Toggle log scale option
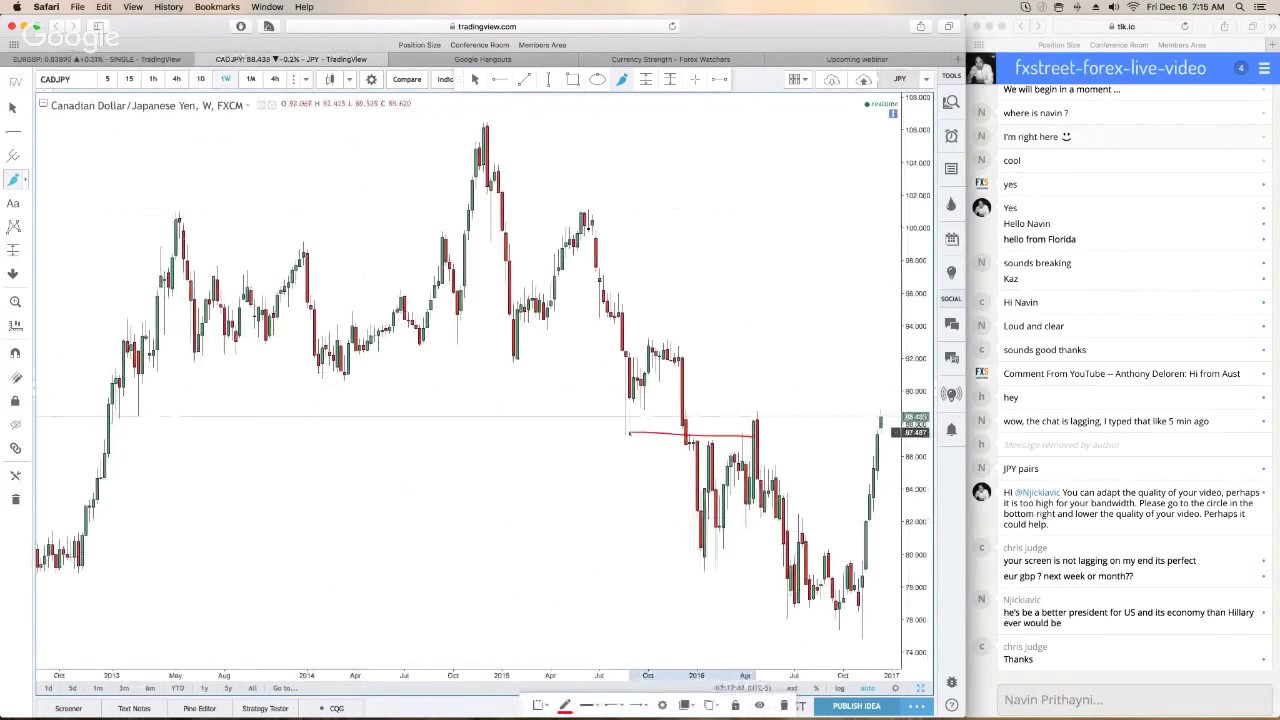This screenshot has height=720, width=1280. pos(839,688)
